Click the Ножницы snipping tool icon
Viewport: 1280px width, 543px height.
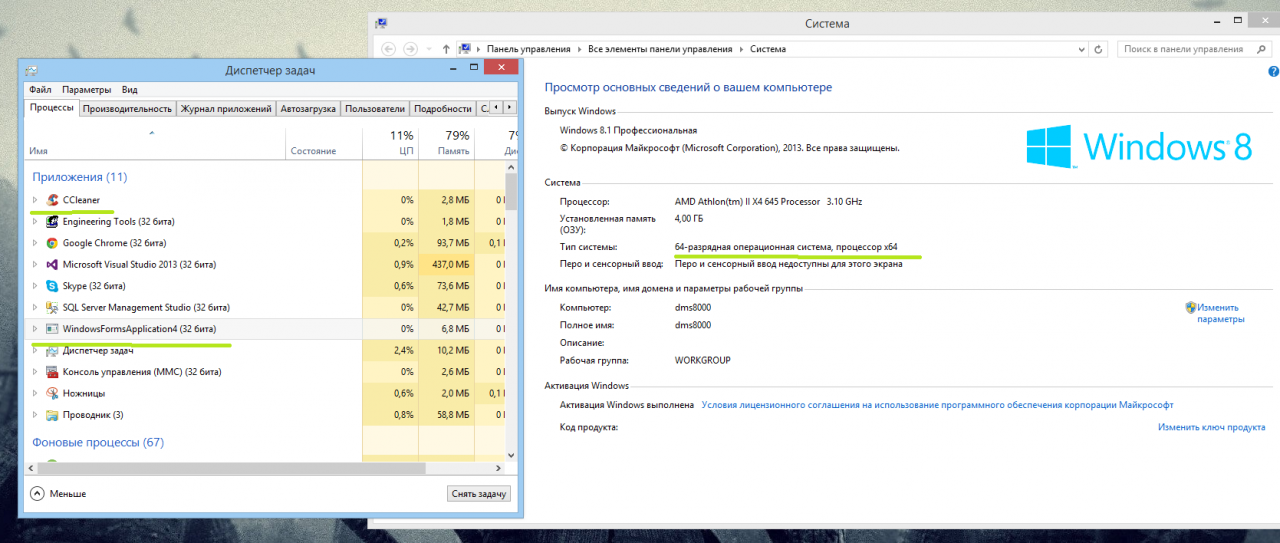coord(52,394)
